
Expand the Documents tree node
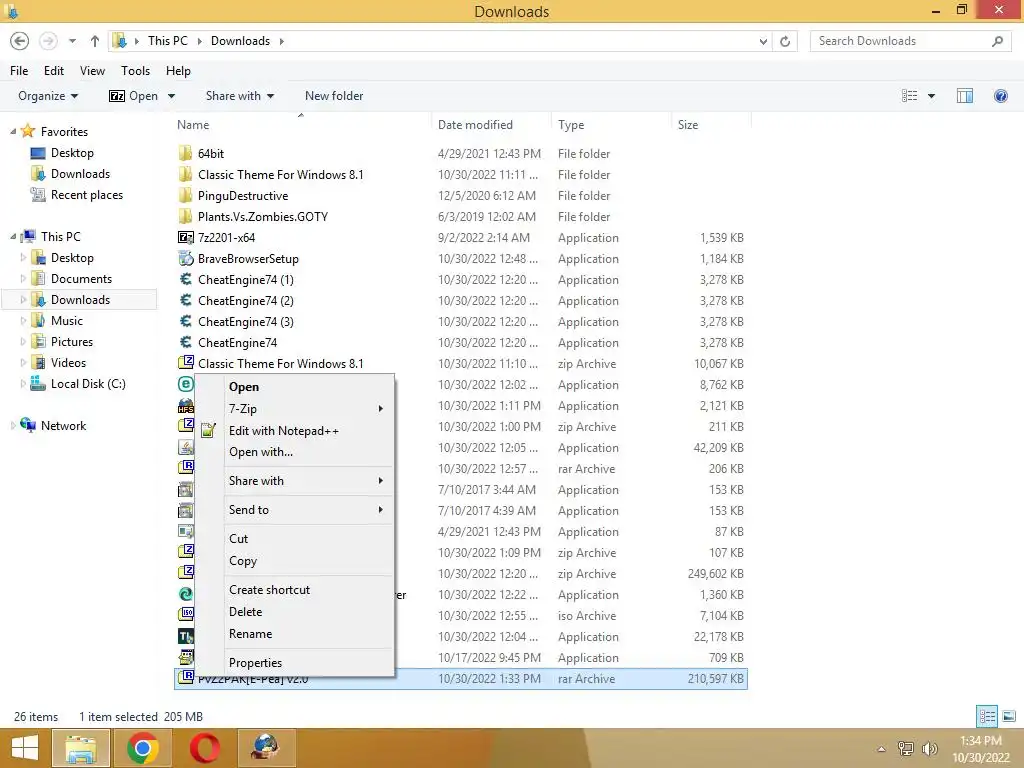point(24,279)
